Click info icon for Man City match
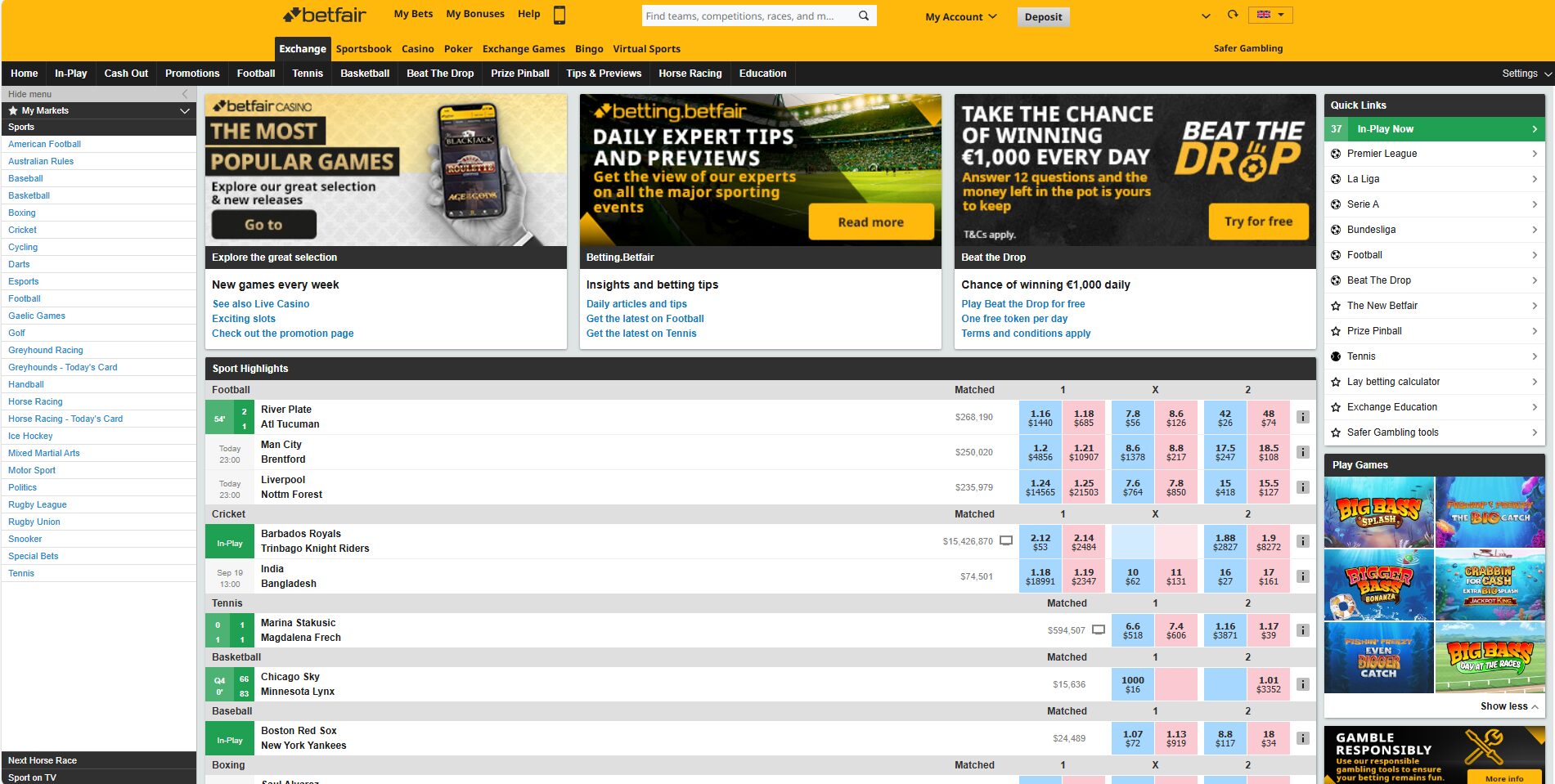Image resolution: width=1555 pixels, height=784 pixels. coord(1303,452)
